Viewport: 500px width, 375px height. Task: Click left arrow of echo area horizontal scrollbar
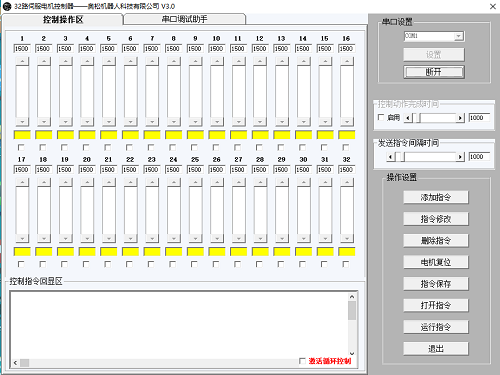[15, 363]
